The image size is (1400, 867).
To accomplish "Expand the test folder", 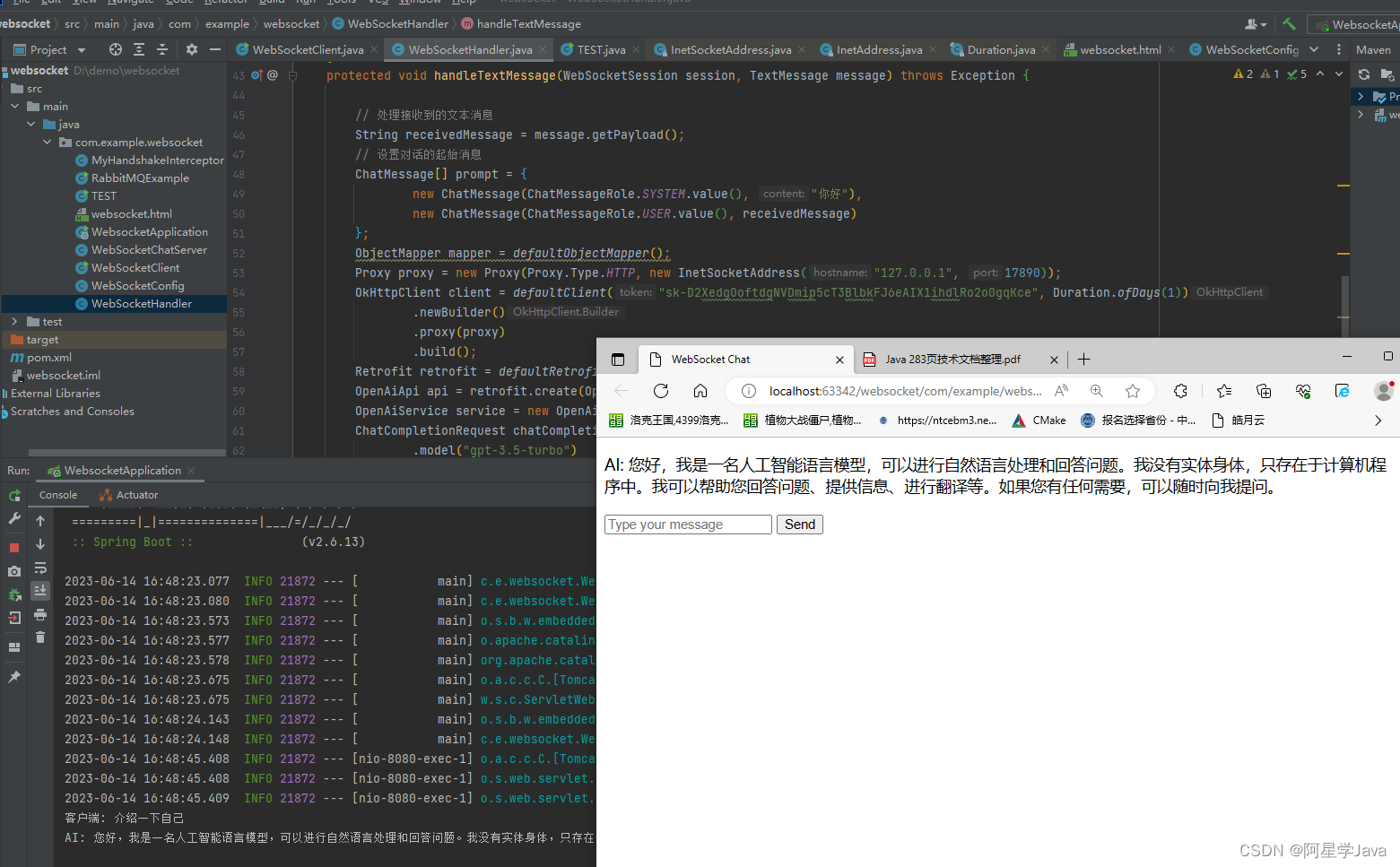I will coord(13,321).
